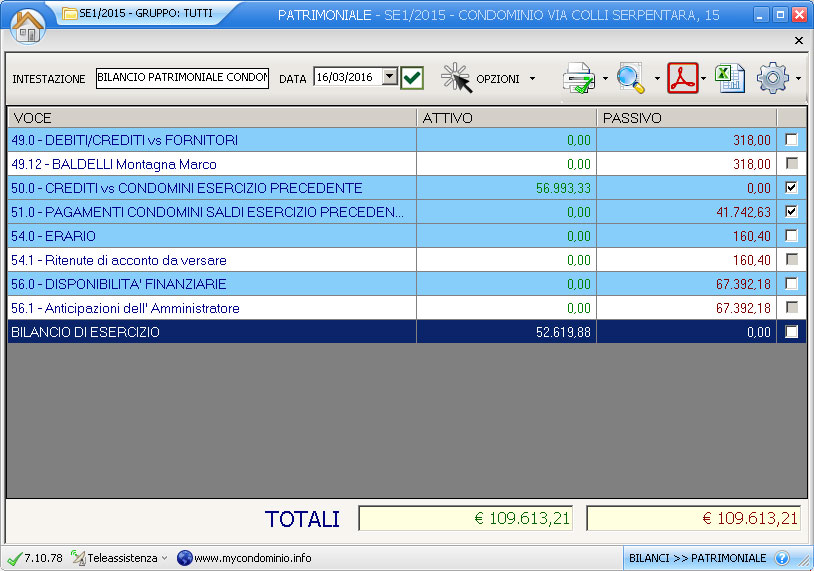Click the green checkmark confirm date icon
The width and height of the screenshot is (814, 571).
pos(412,78)
